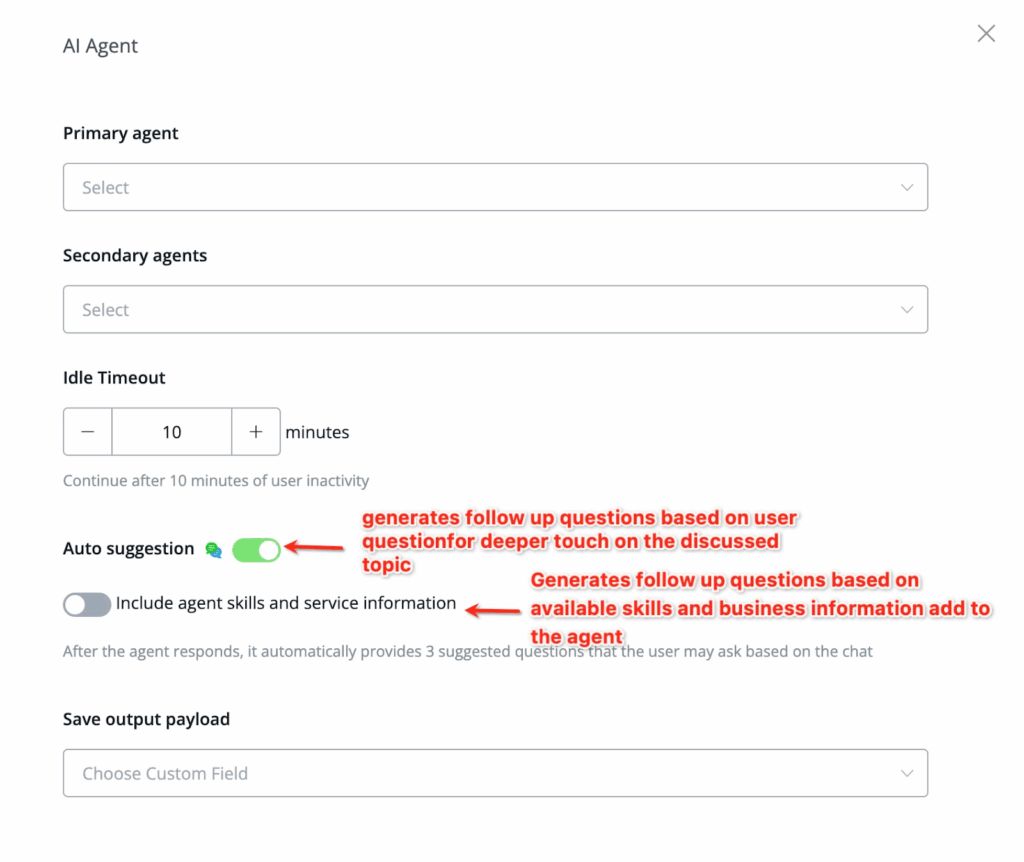Open the Secondary agents select box
The image size is (1024, 862).
coord(480,310)
